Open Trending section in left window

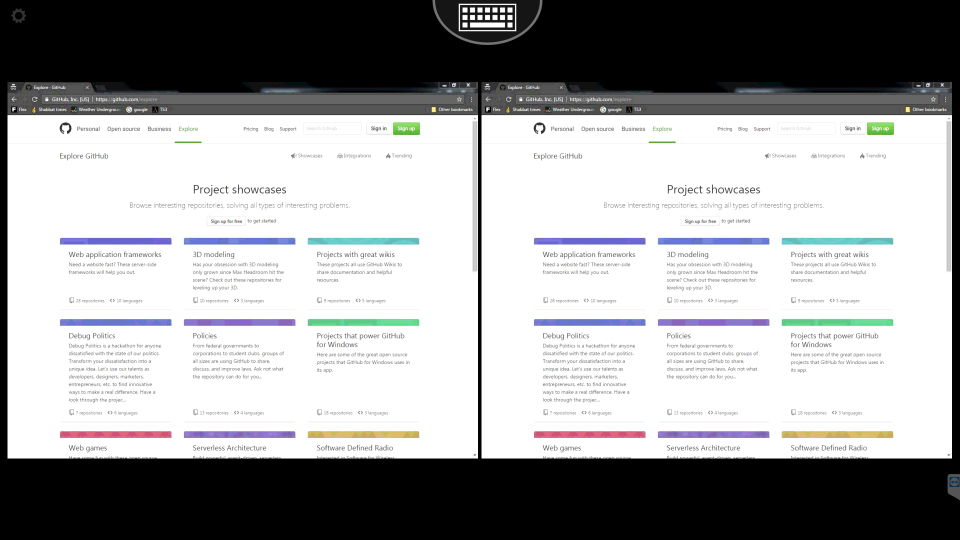click(x=399, y=156)
